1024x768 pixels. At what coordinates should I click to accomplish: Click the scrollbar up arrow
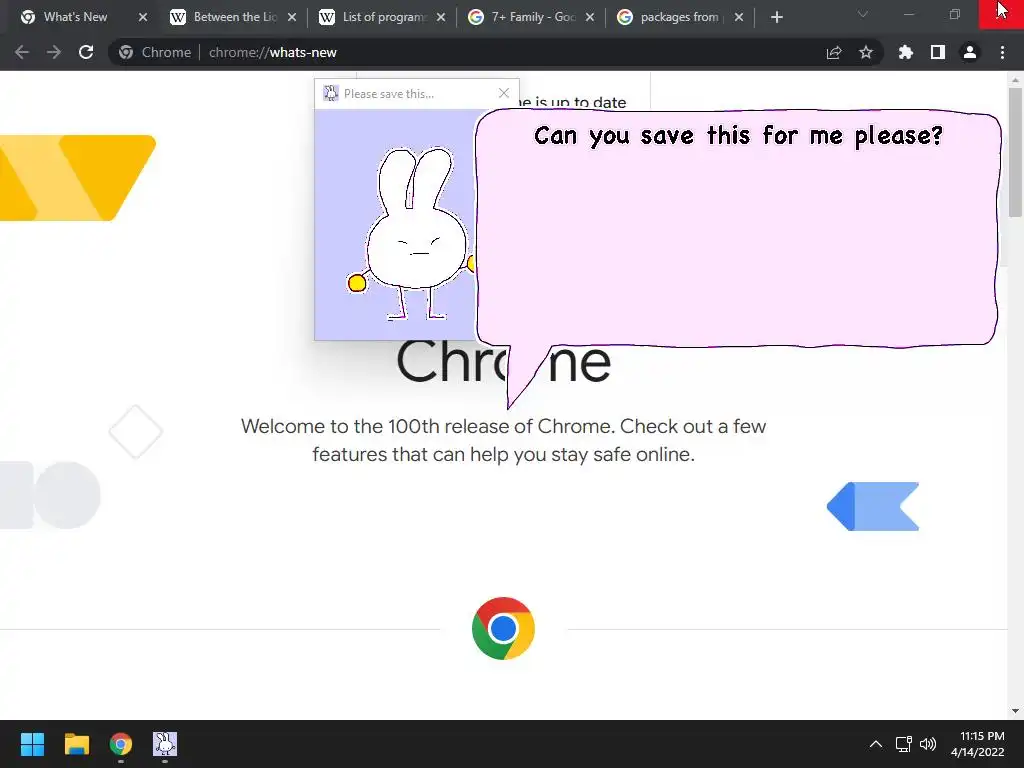(1015, 80)
